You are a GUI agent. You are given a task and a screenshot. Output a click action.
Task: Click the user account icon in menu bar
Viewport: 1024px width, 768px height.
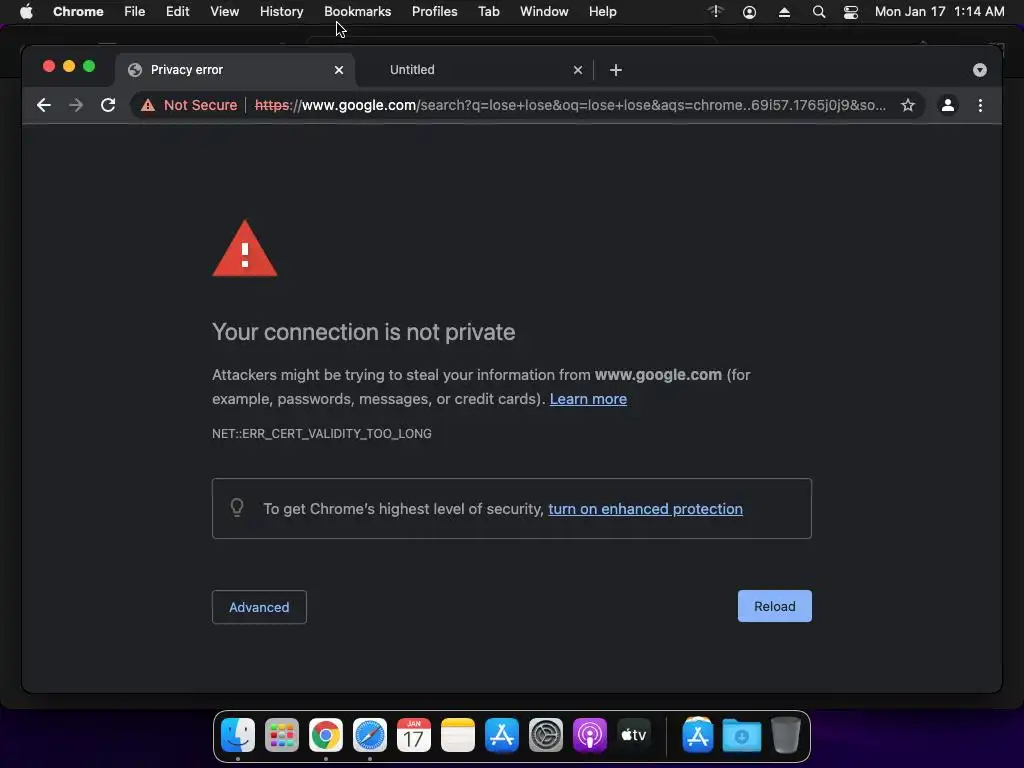click(x=750, y=12)
